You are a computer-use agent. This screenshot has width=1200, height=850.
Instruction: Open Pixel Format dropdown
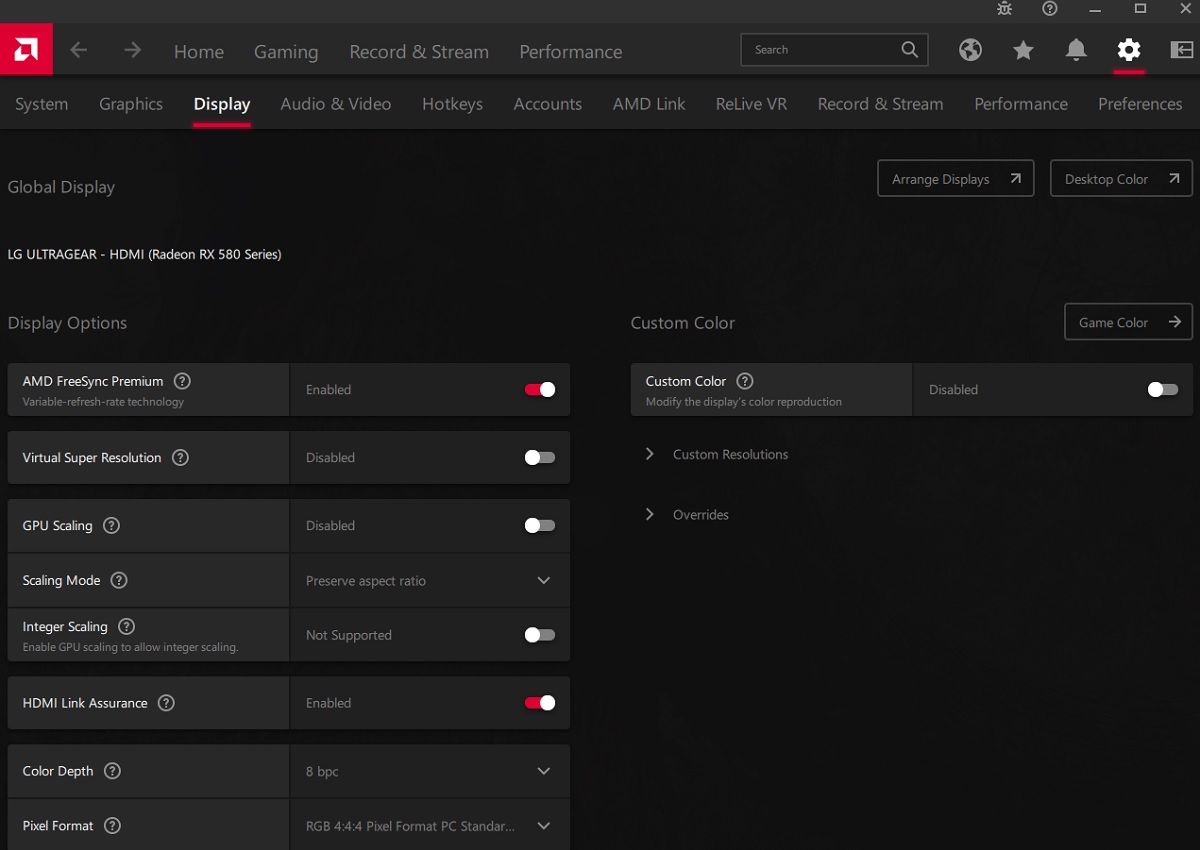pyautogui.click(x=430, y=826)
